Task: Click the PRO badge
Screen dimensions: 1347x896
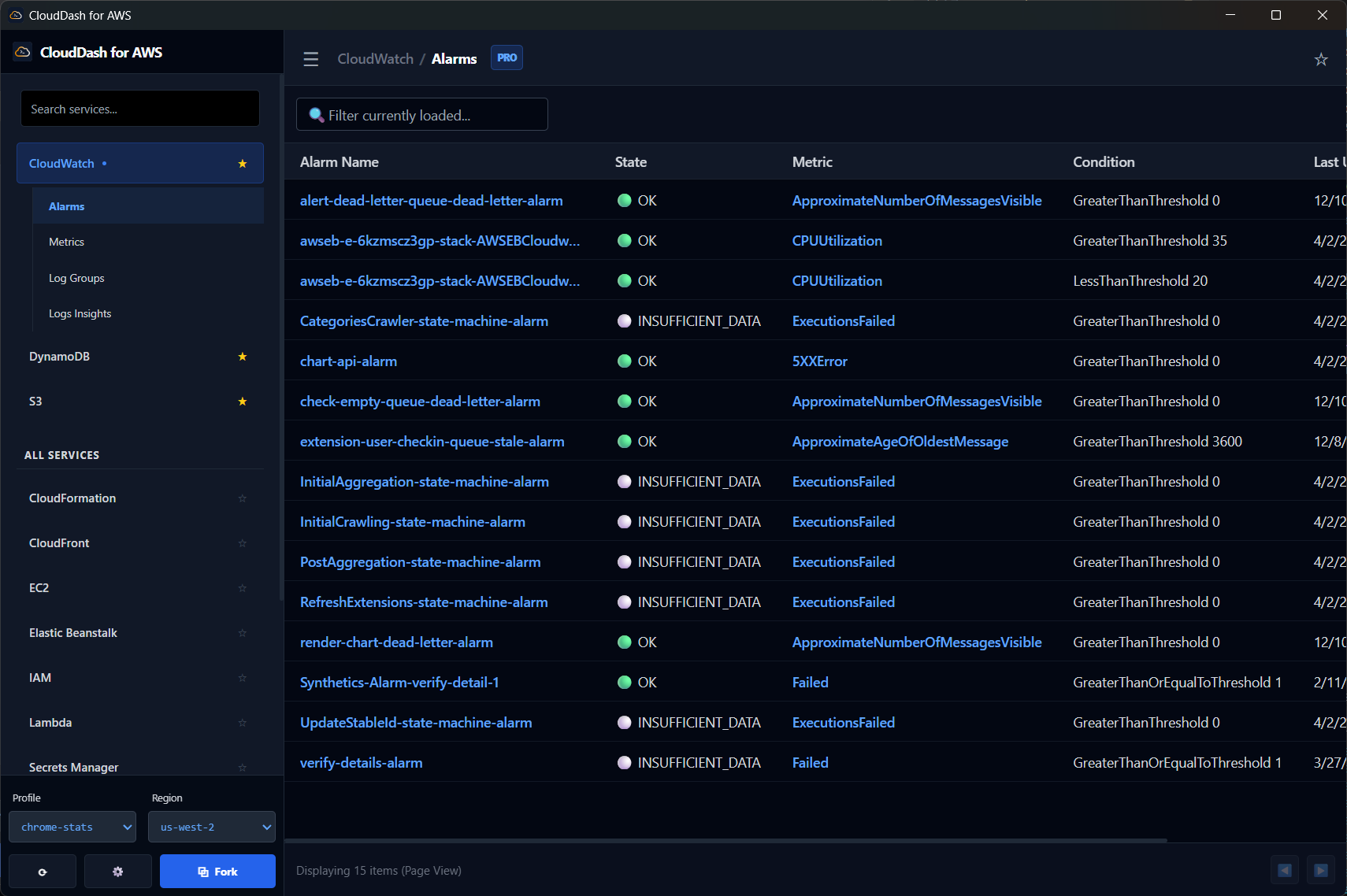Action: pos(507,57)
